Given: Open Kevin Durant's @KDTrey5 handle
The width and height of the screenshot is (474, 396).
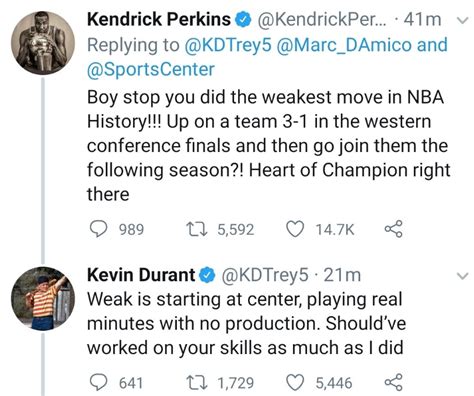Looking at the screenshot, I should point(265,276).
